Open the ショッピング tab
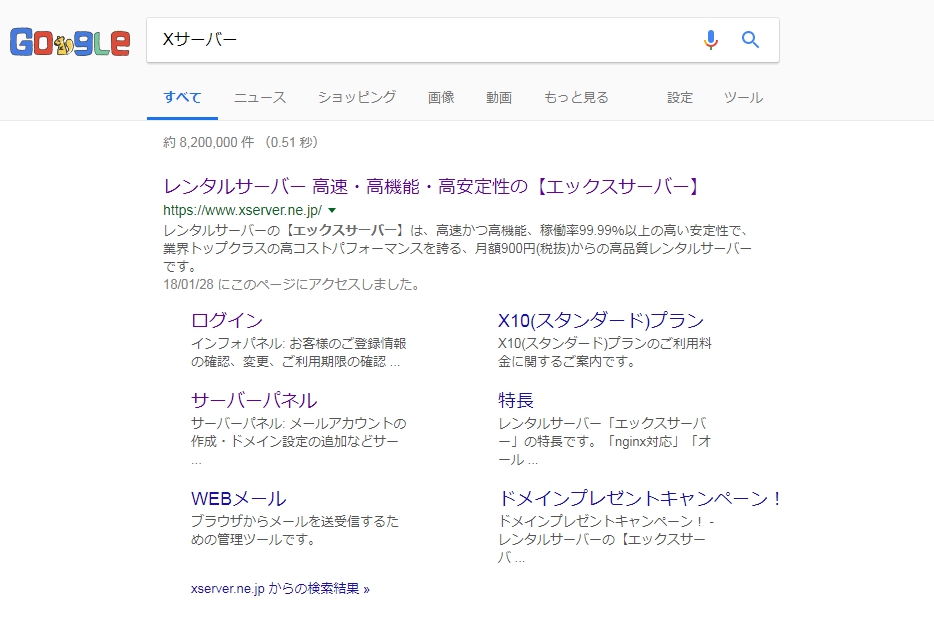 pos(357,97)
